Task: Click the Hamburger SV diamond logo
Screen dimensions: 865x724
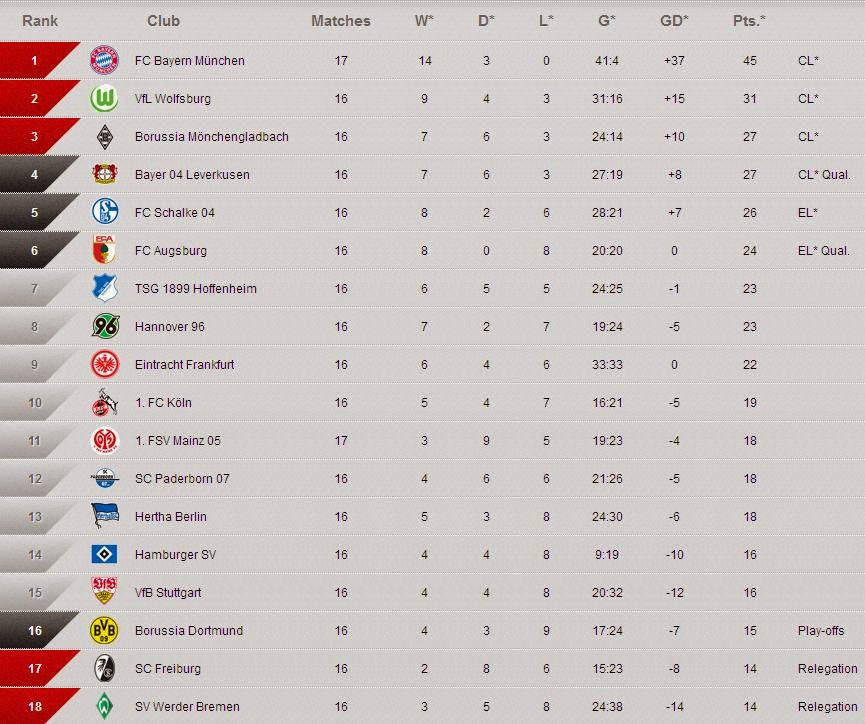Action: click(x=104, y=555)
